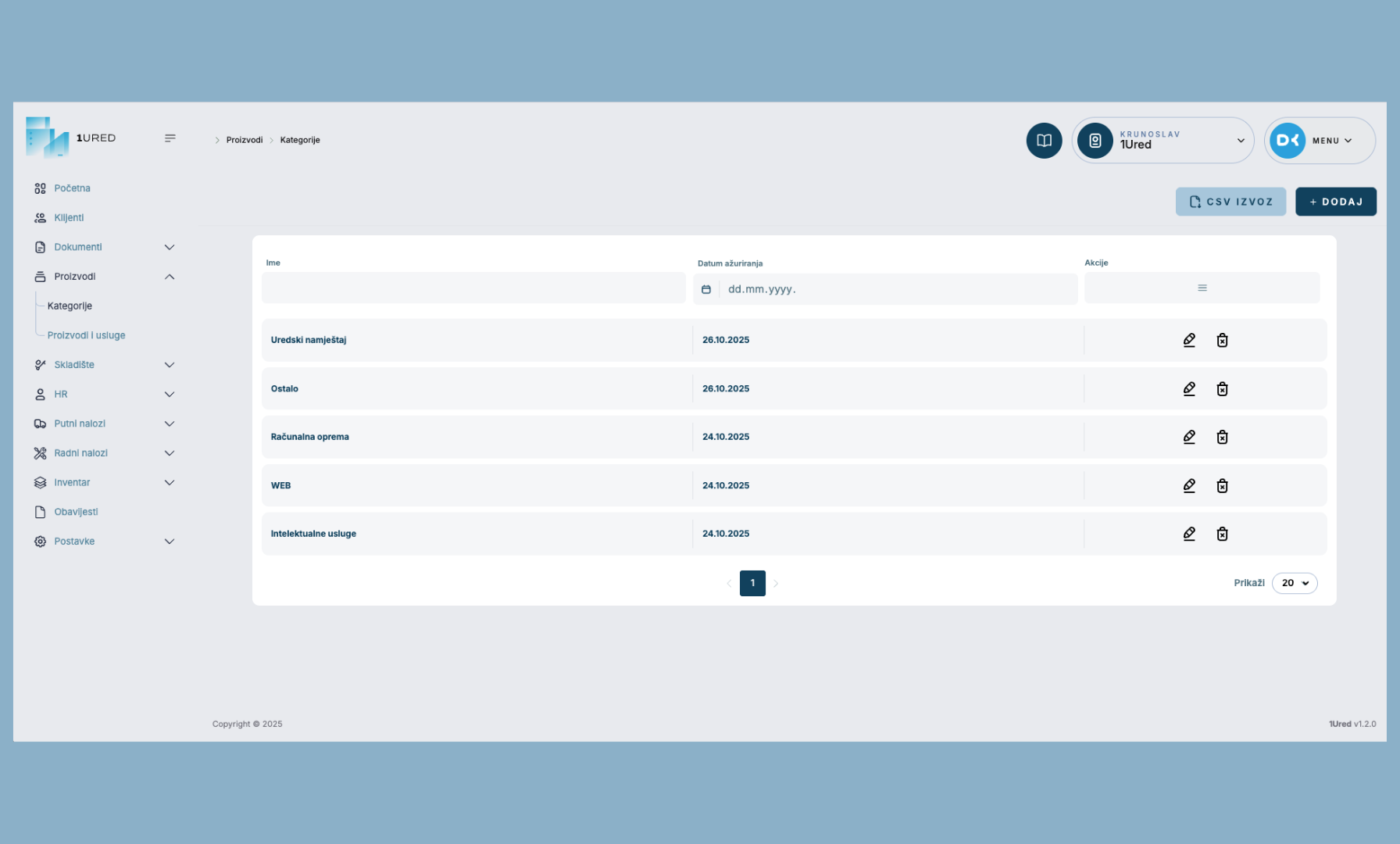
Task: Open the book documentation icon in header
Action: (x=1044, y=141)
